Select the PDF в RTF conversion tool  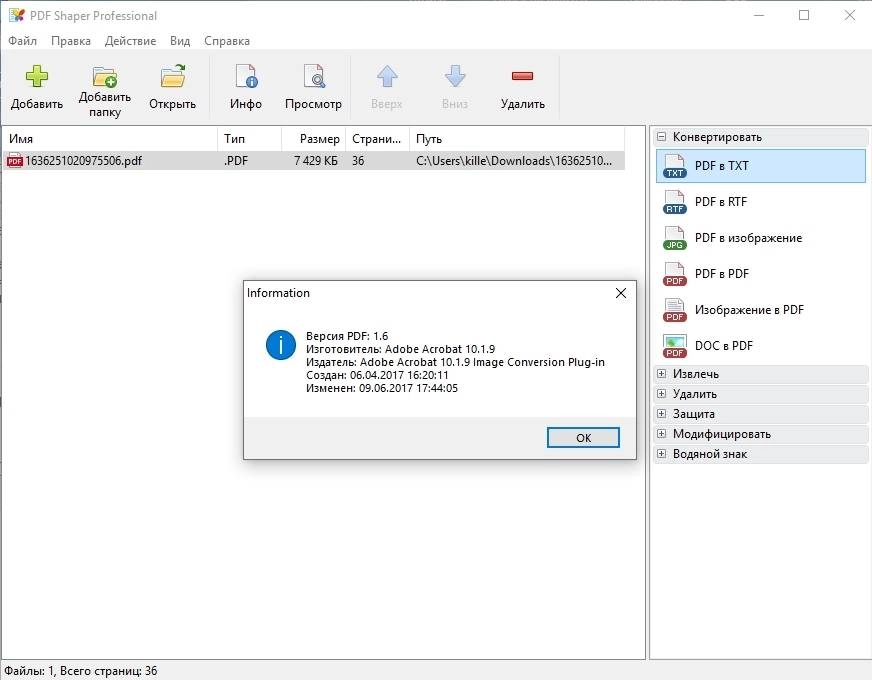[x=761, y=202]
